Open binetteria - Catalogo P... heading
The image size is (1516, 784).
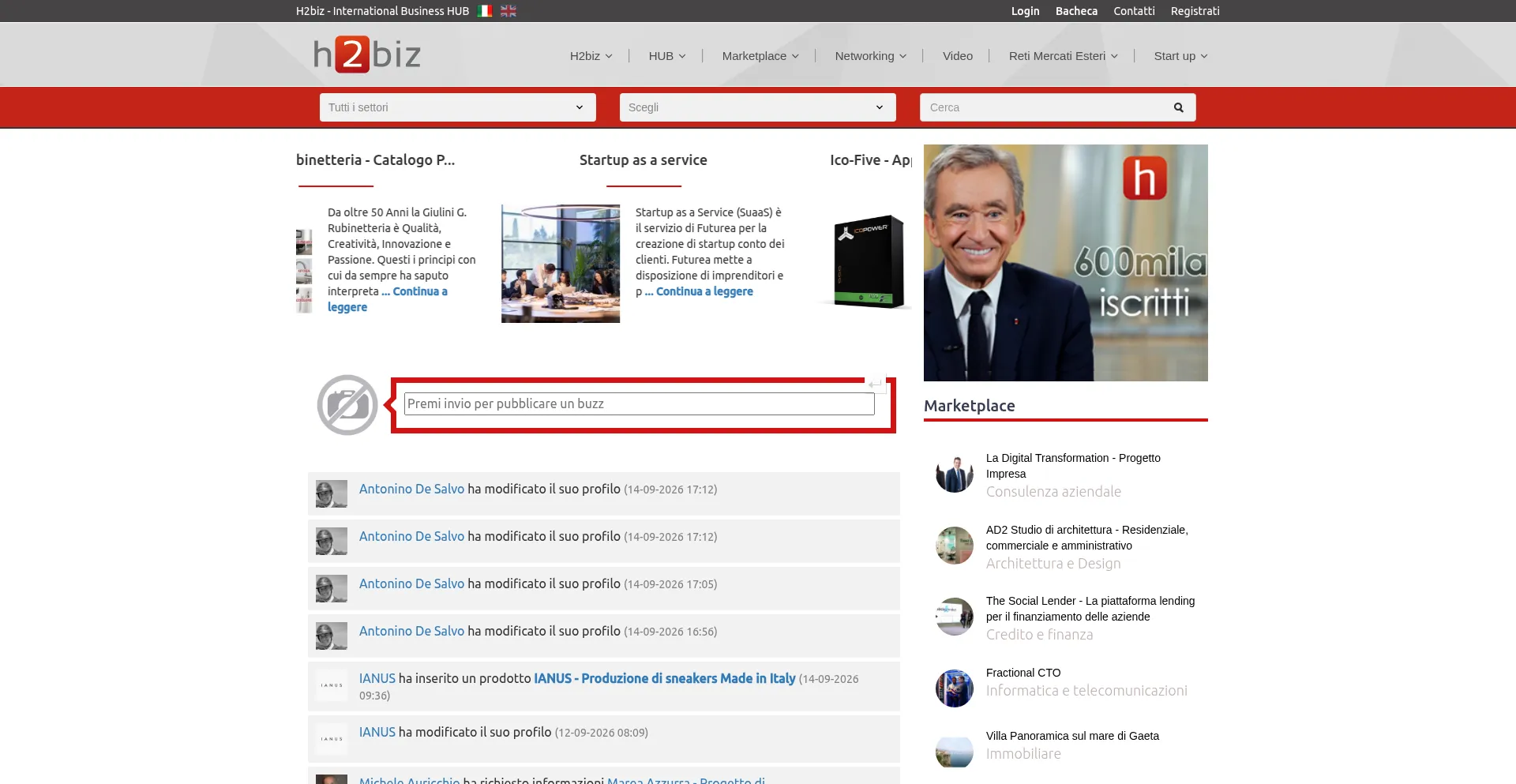375,160
